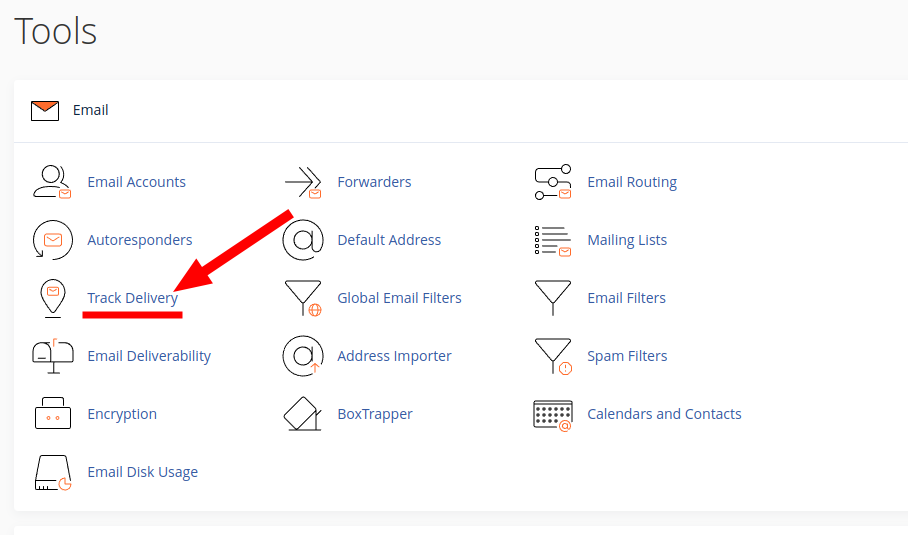Open the Forwarders link
Image resolution: width=908 pixels, height=535 pixels.
[x=374, y=182]
